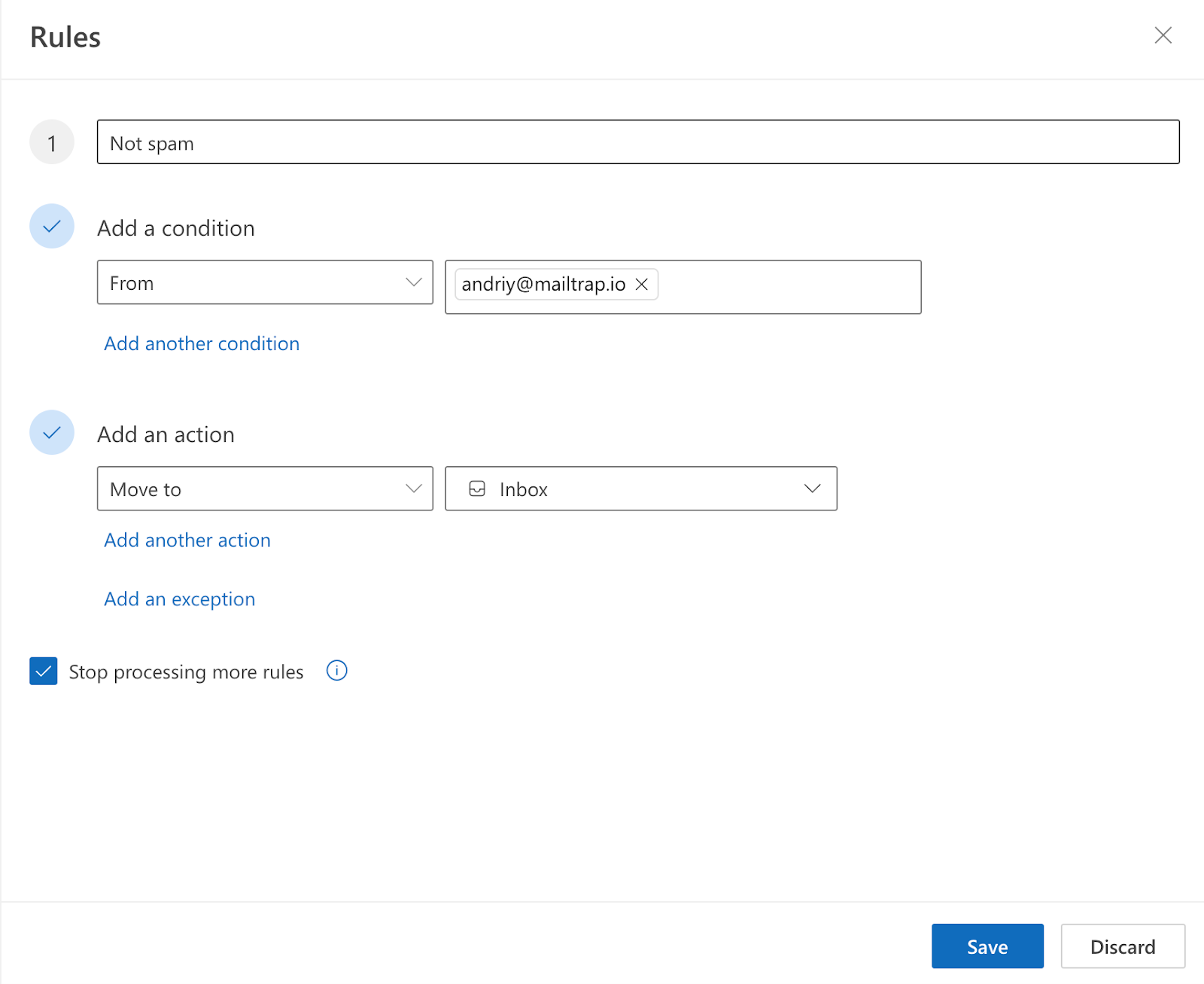Viewport: 1204px width, 984px height.
Task: Toggle Stop processing more rules off
Action: click(43, 671)
